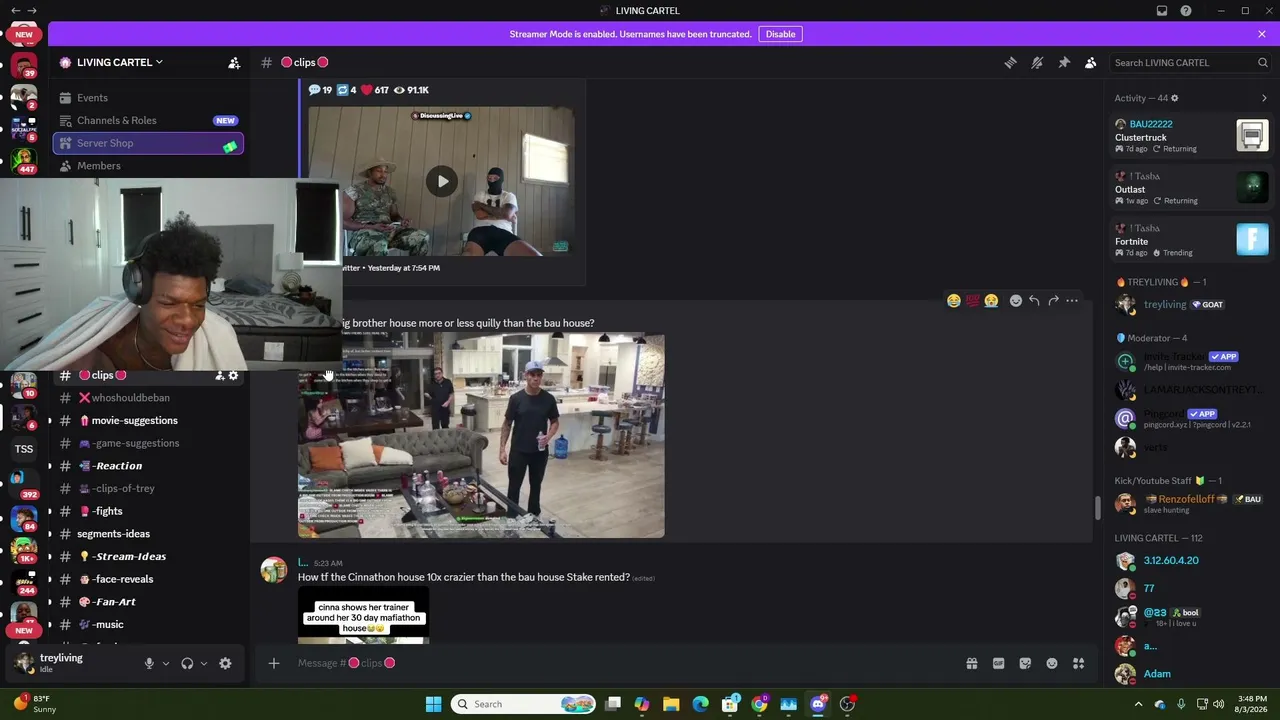Open the -Fan-Art channel
1280x720 pixels.
148,602
